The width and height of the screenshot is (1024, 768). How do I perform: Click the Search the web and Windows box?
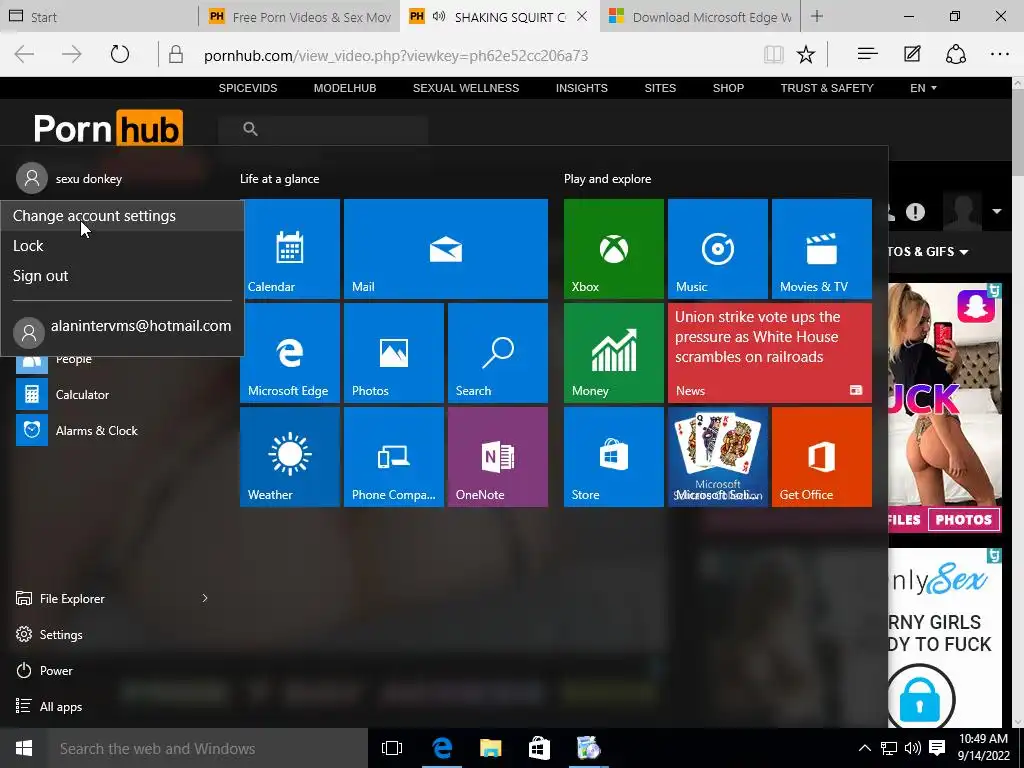(x=208, y=748)
